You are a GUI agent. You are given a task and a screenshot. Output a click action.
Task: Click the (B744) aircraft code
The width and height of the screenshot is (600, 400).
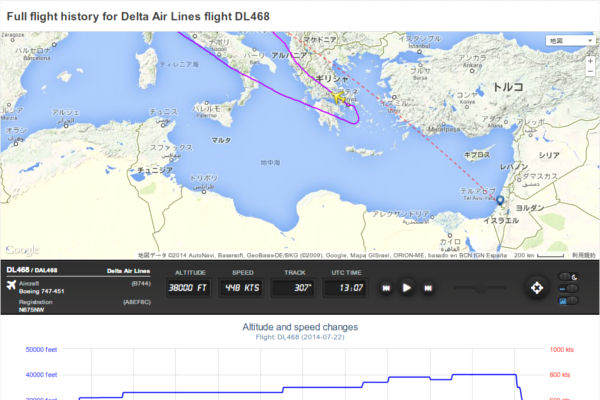pos(141,284)
